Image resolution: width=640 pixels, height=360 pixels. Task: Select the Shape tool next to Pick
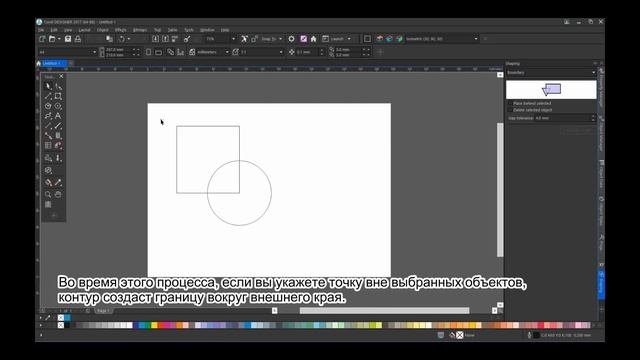[x=58, y=86]
